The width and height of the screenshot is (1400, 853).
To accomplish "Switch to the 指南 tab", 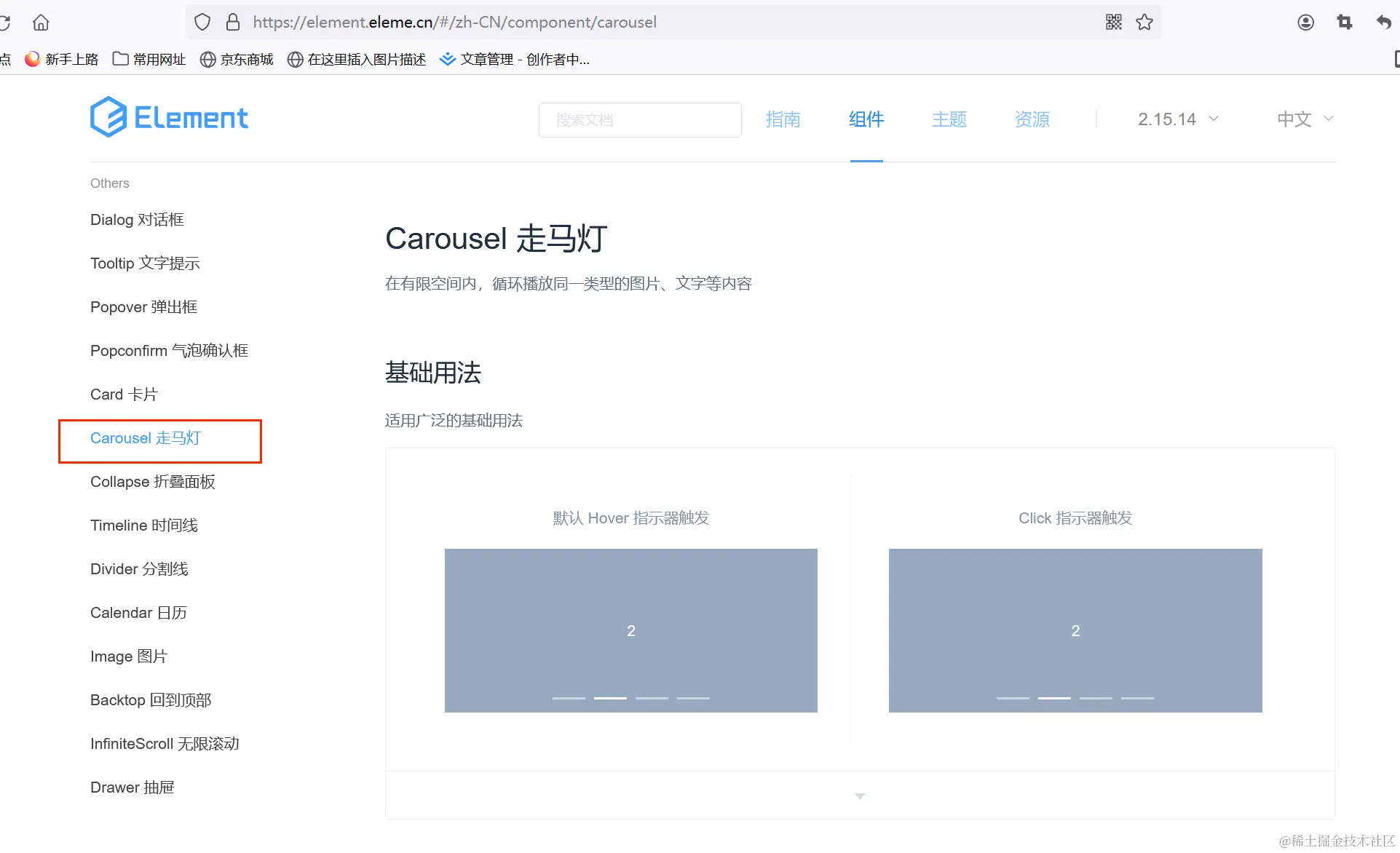I will (x=783, y=119).
